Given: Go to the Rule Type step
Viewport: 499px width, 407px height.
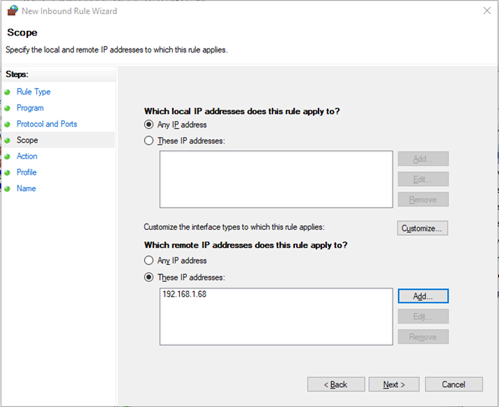Looking at the screenshot, I should pyautogui.click(x=34, y=92).
